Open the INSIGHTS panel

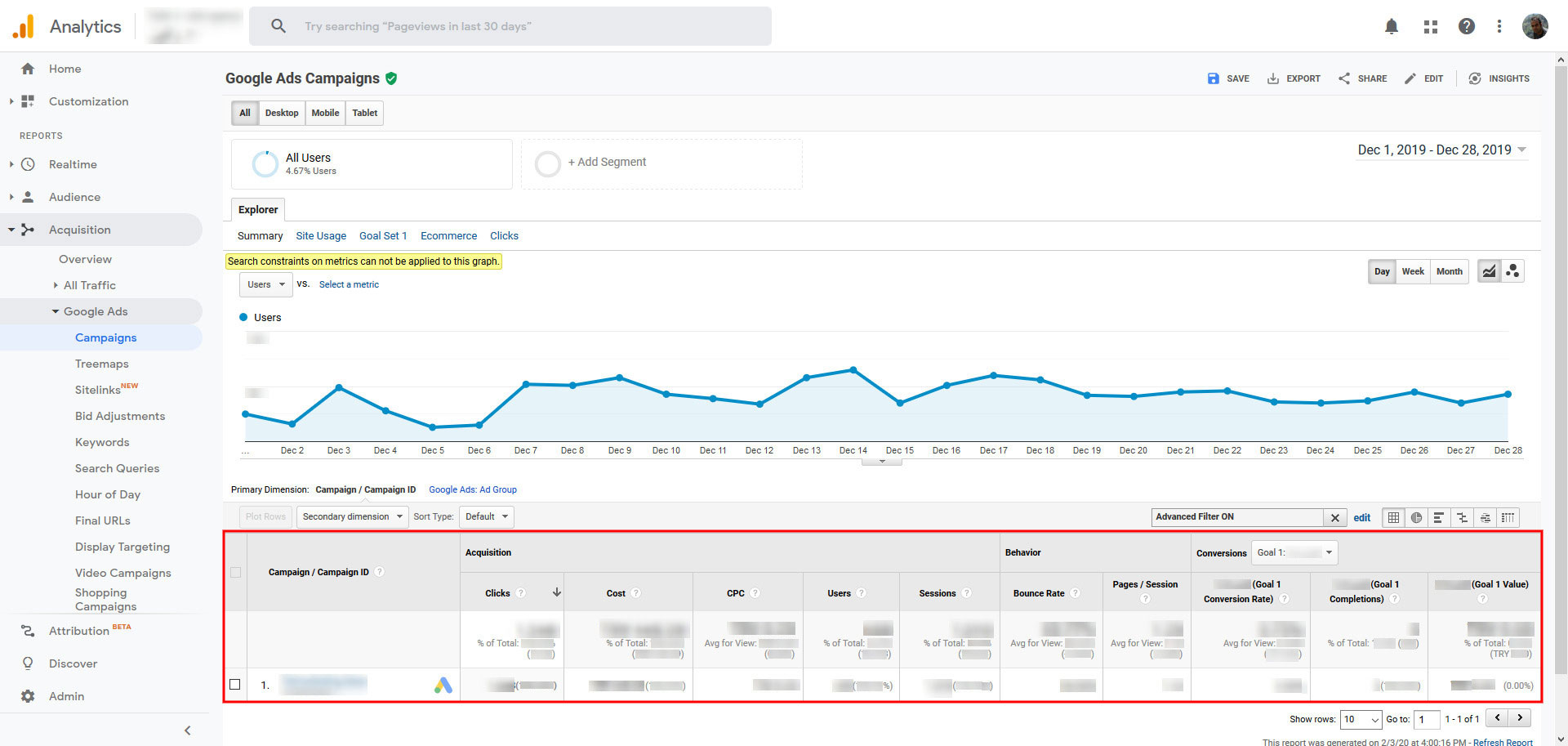1499,78
